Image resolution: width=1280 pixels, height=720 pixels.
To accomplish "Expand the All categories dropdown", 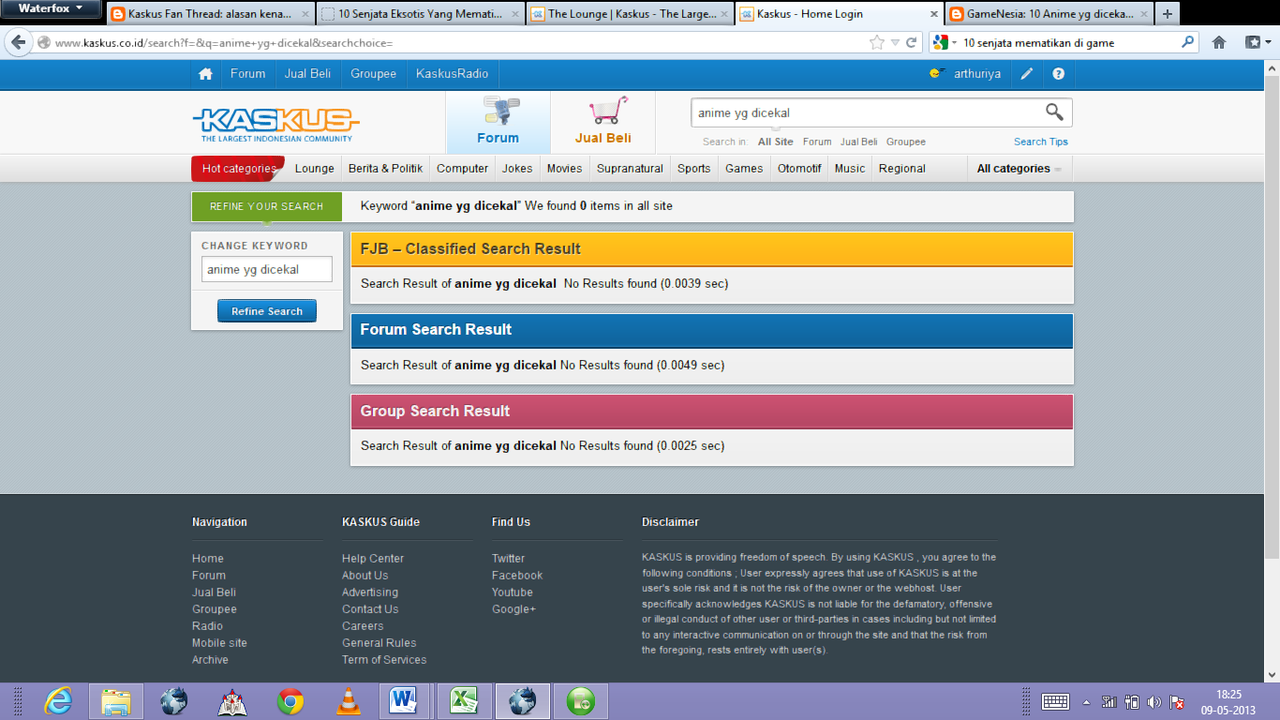I will pos(1019,168).
